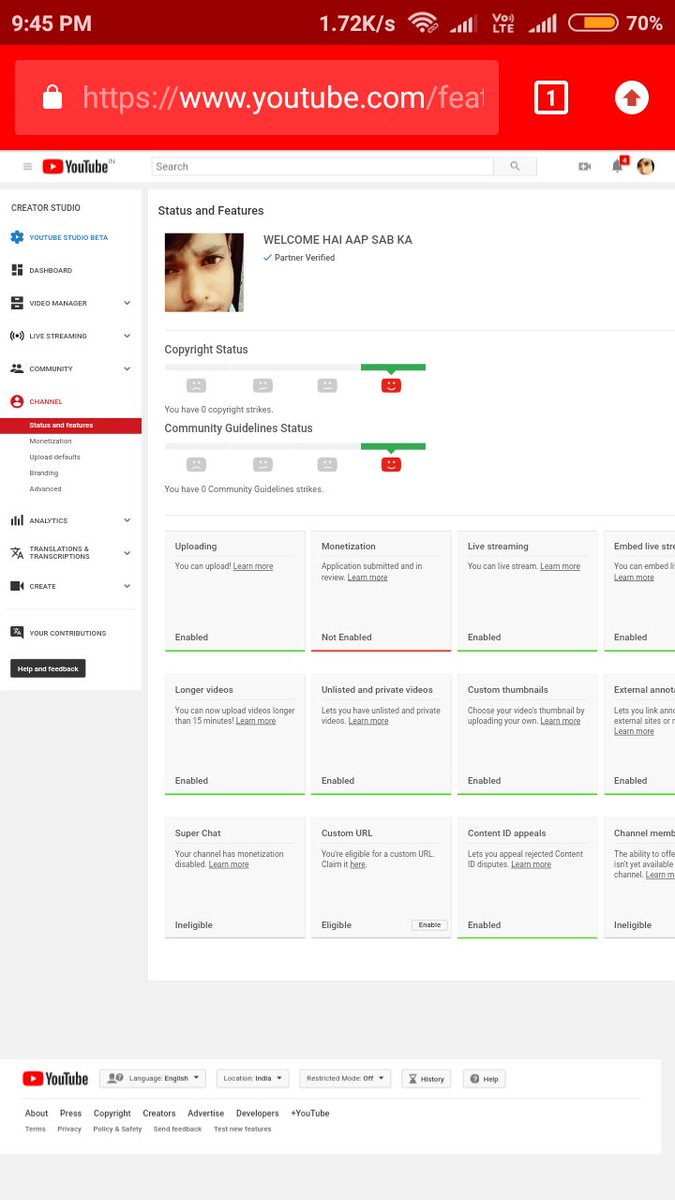Screen dimensions: 675x1200
Task: Click the red smiley under Community Guidelines Status
Action: click(x=391, y=464)
